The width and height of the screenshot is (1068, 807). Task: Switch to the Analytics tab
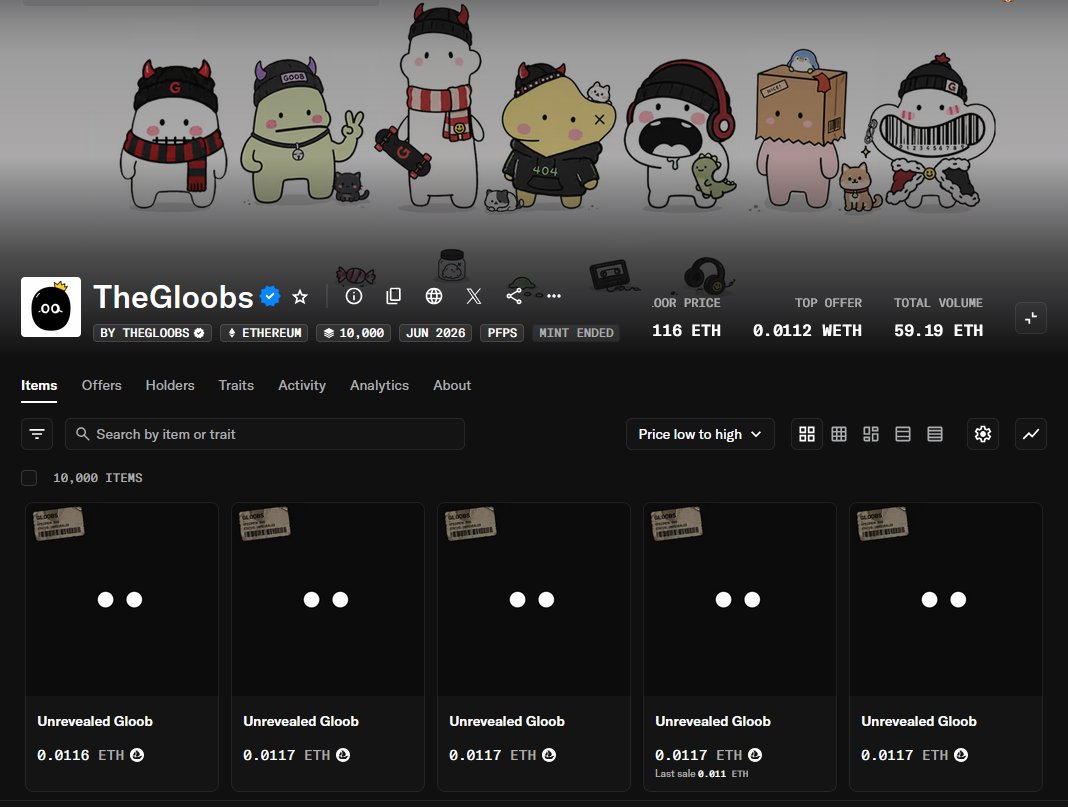point(379,385)
